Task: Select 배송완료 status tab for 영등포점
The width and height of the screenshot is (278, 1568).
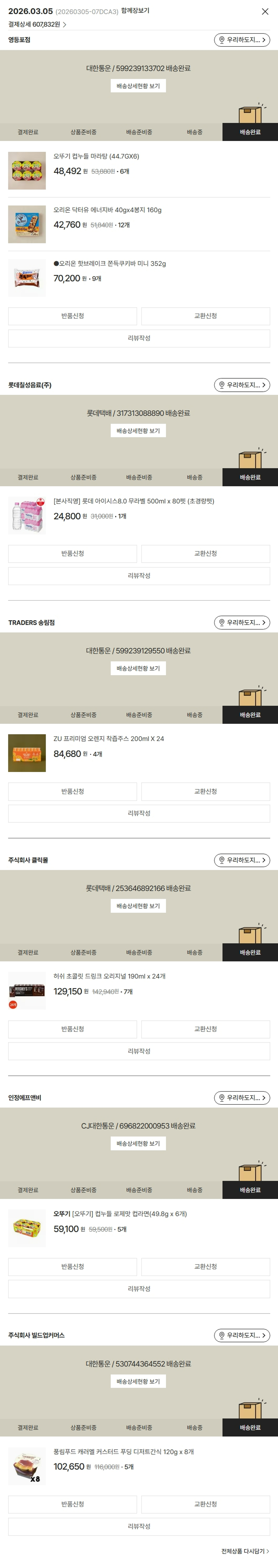Action: pos(250,132)
